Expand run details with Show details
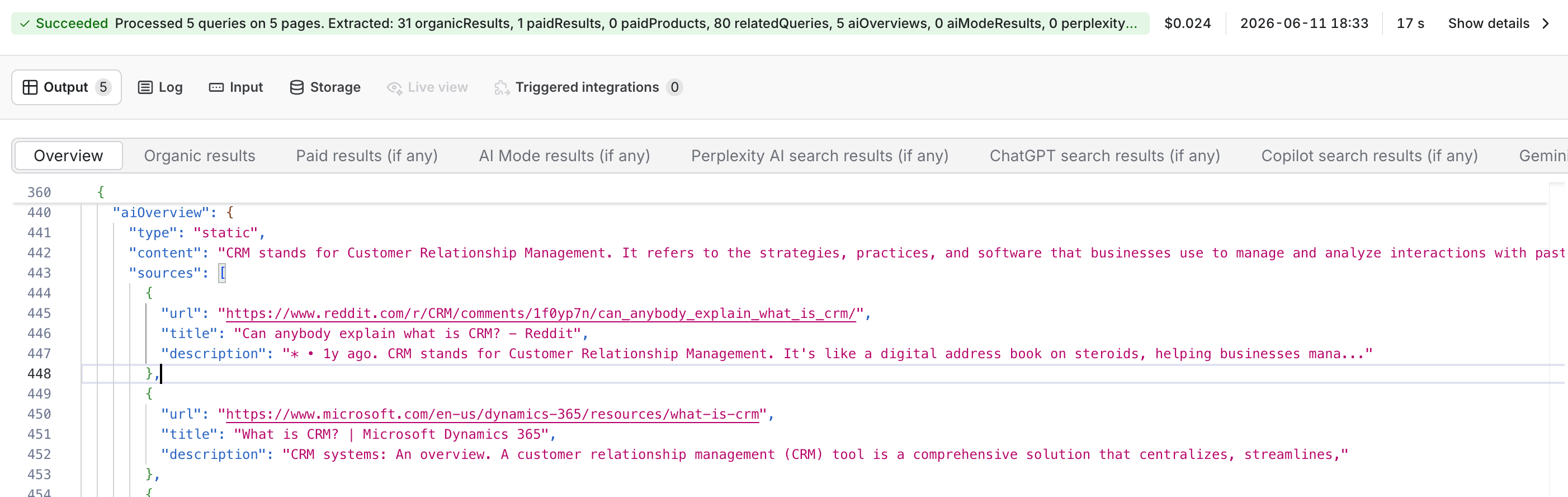This screenshot has height=497, width=1568. click(1498, 23)
